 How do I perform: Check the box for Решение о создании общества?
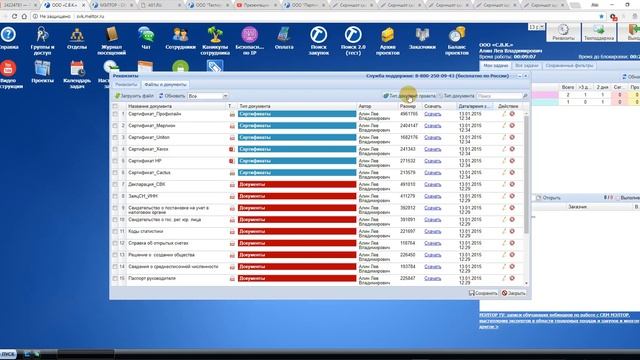(115, 255)
